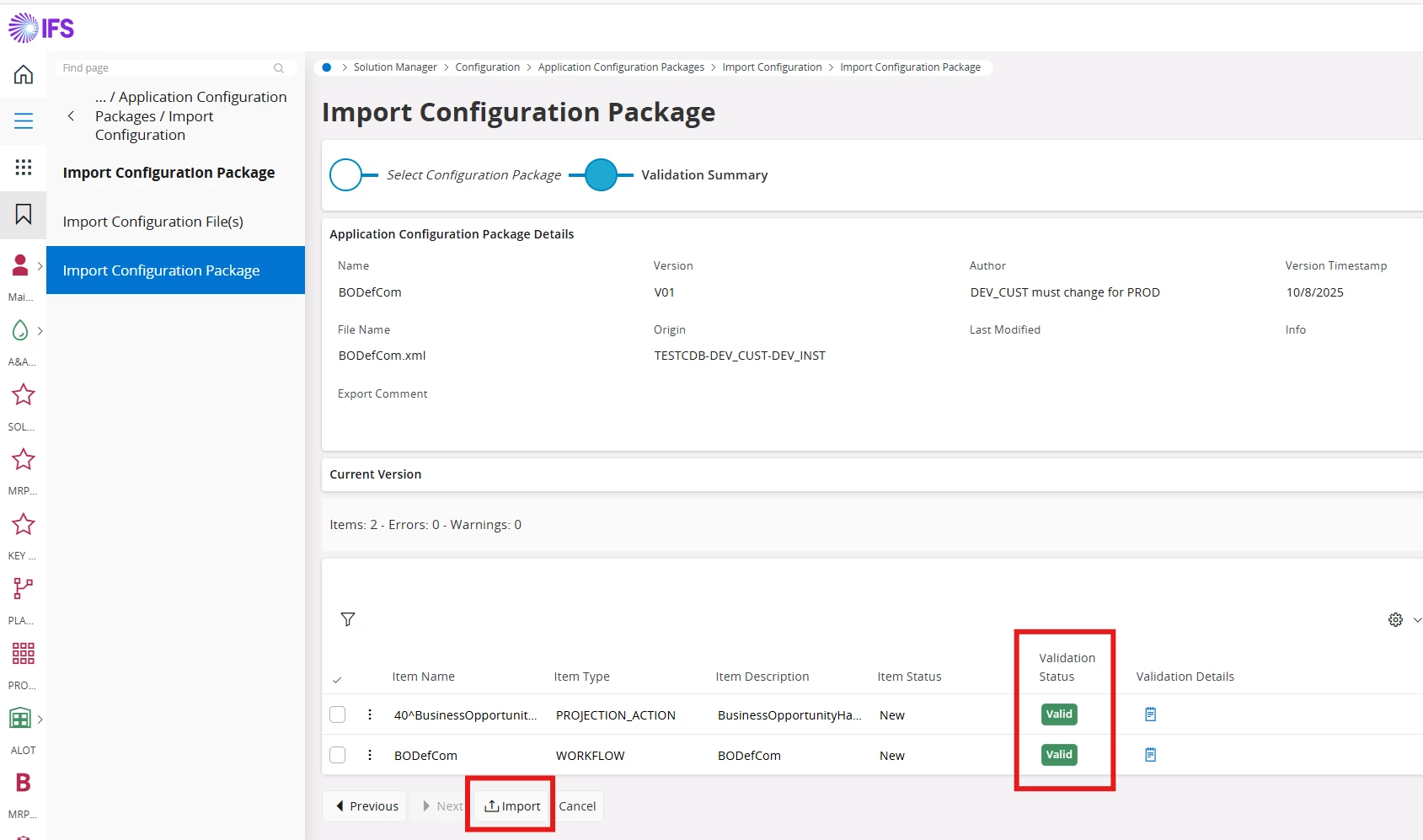
Task: Click the Valid badge in the PROJECTION_ACTION row
Action: click(x=1059, y=714)
